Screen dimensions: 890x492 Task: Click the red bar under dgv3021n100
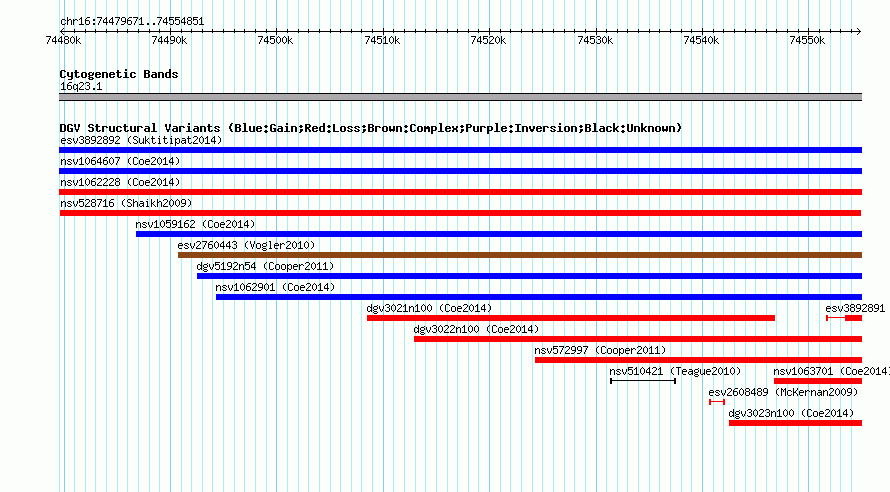coord(571,318)
